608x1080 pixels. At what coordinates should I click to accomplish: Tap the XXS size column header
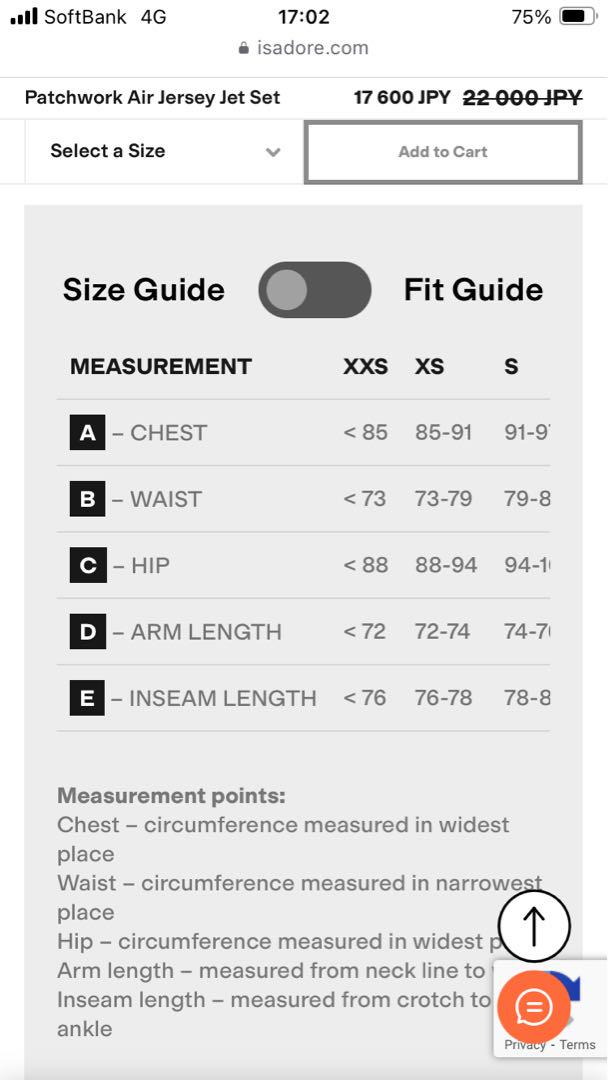[x=366, y=366]
